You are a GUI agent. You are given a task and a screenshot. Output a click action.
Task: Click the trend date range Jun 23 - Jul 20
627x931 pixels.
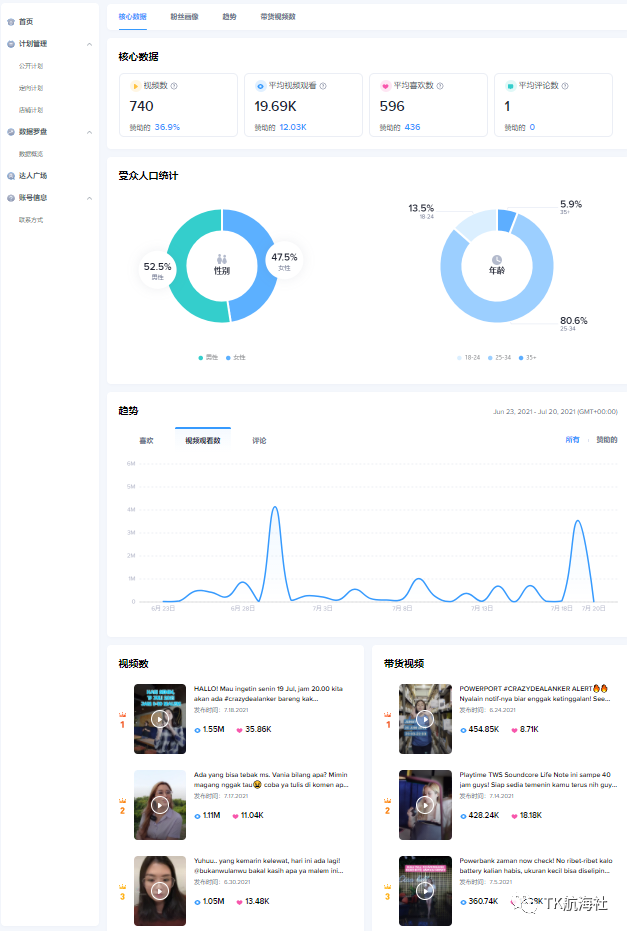coord(555,411)
